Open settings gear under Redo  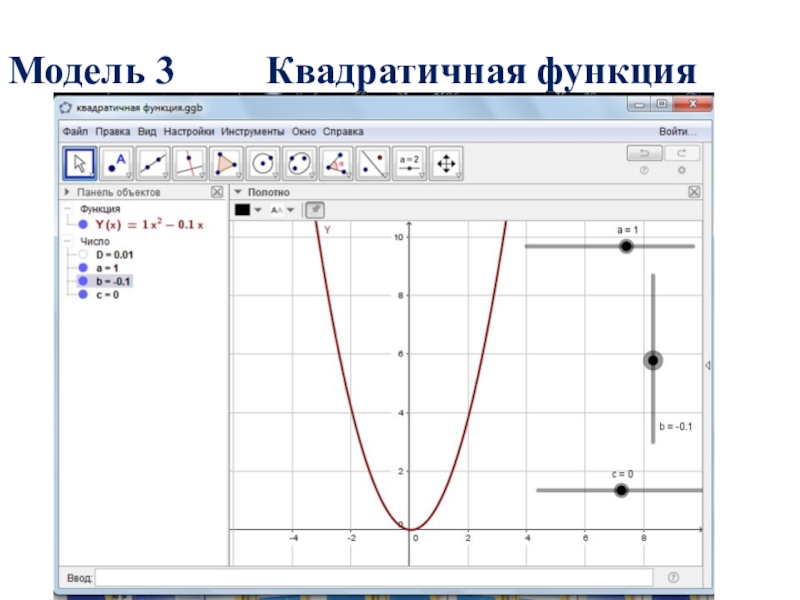coord(682,170)
